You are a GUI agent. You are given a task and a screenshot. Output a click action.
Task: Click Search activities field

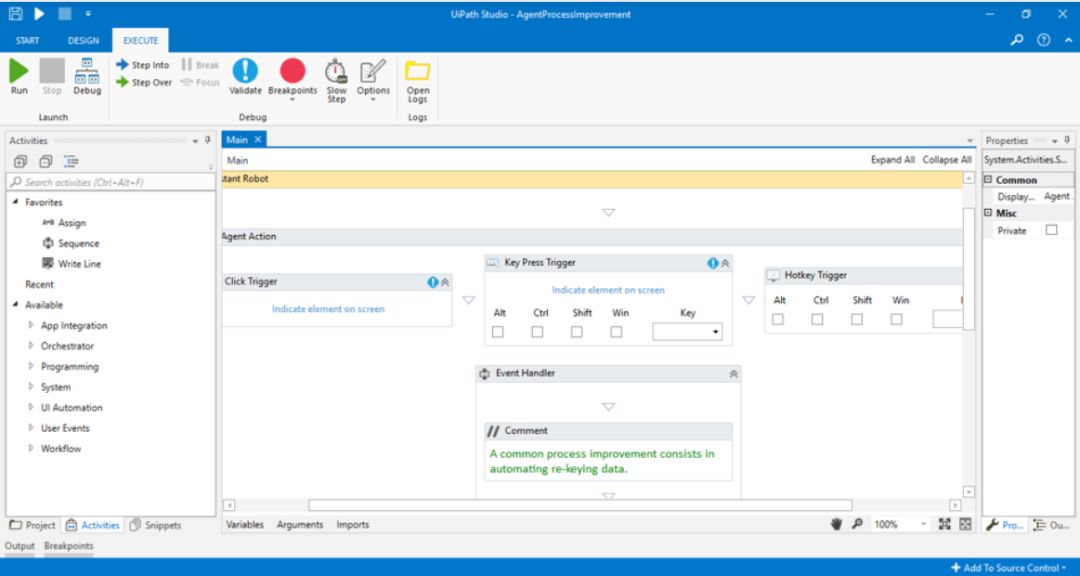click(111, 183)
